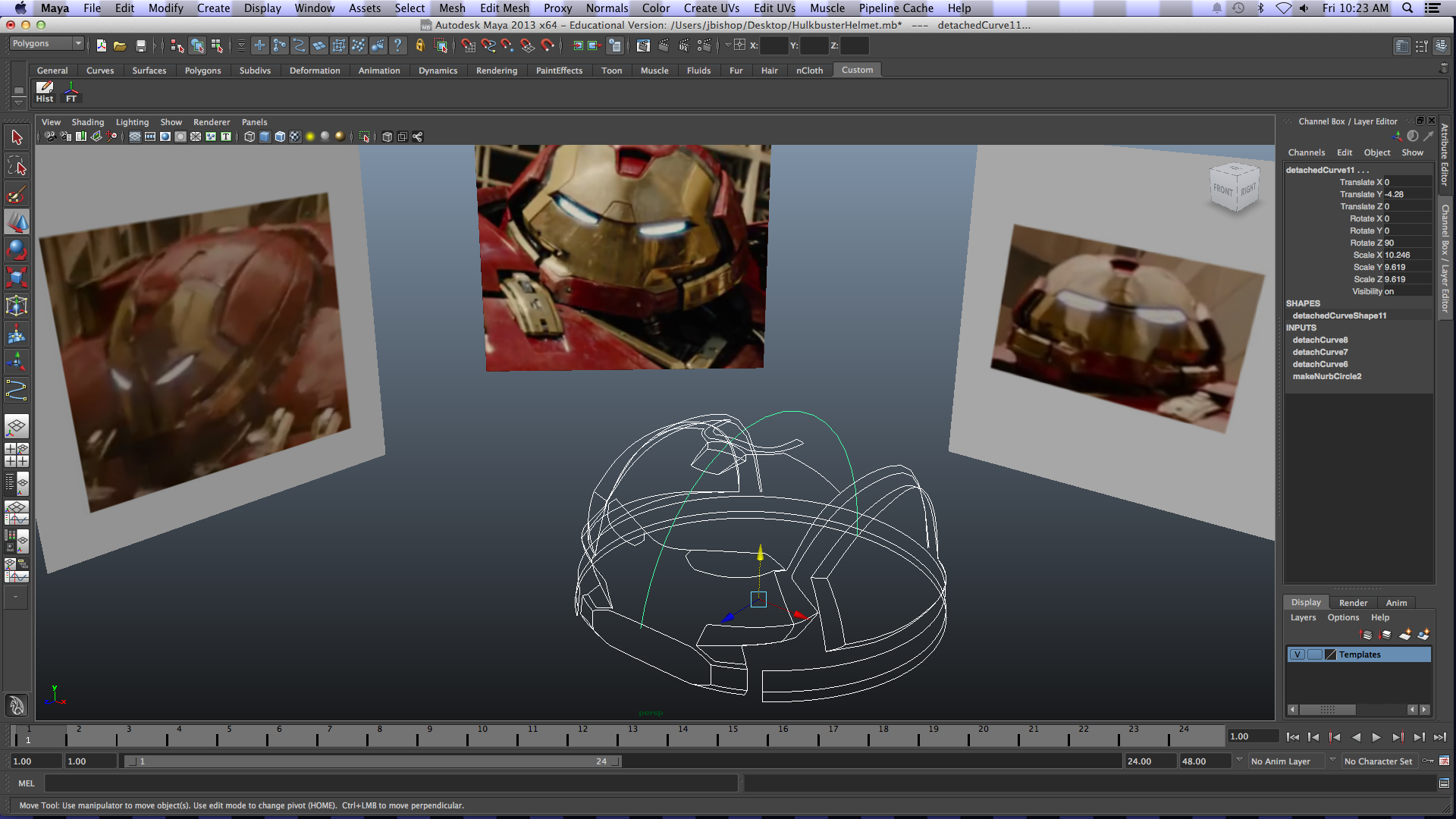The height and width of the screenshot is (819, 1456).
Task: Expand makeNurbCircle2 input node
Action: [1326, 376]
